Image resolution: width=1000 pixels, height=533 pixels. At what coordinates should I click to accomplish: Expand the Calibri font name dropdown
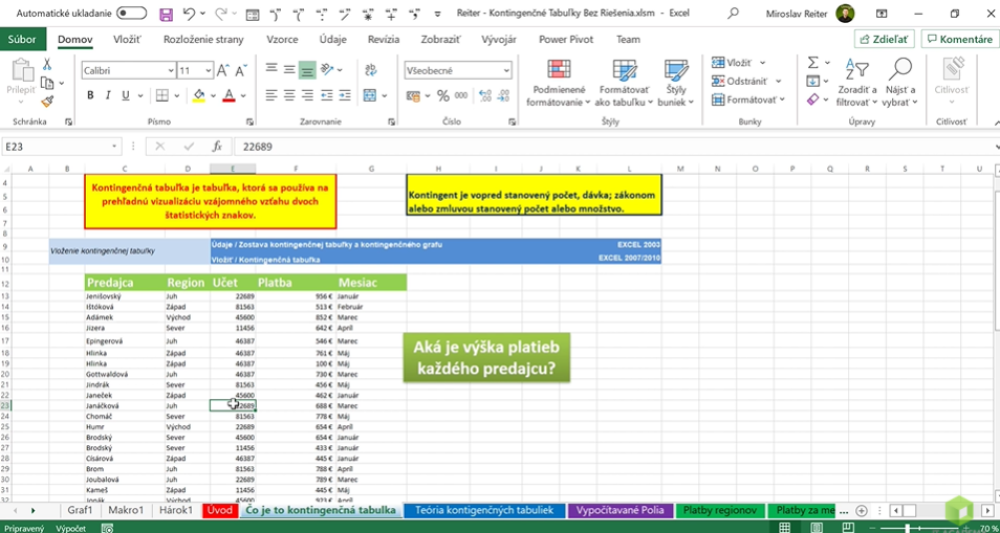coord(170,71)
